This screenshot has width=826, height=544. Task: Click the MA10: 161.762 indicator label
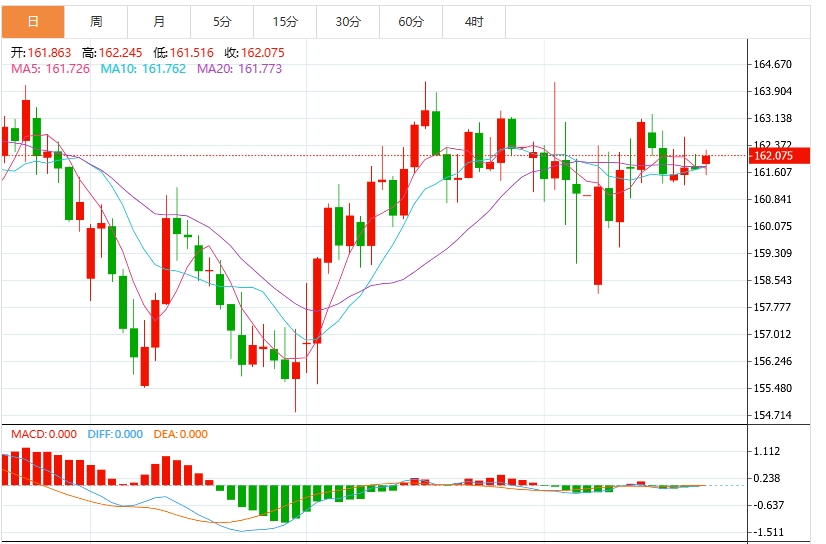[x=143, y=69]
